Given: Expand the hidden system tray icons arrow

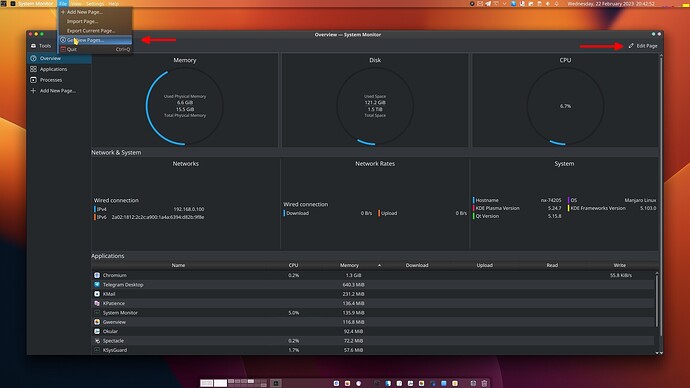Looking at the screenshot, I should point(504,4).
